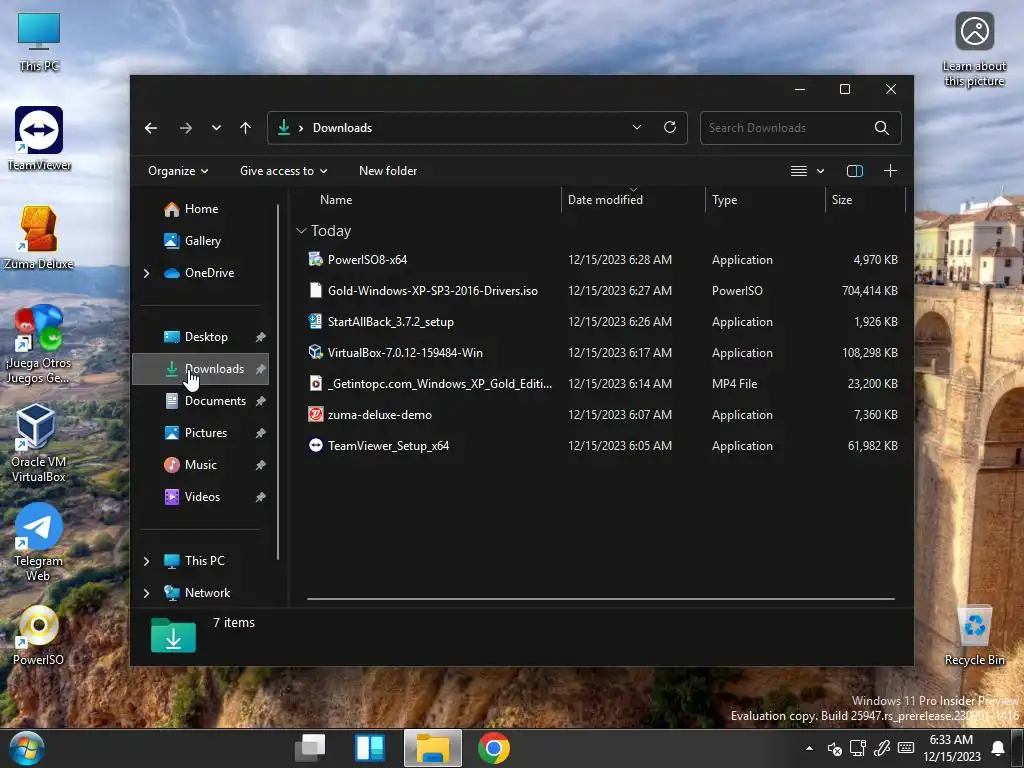Click the search magnifier icon
The height and width of the screenshot is (768, 1024).
tap(882, 128)
